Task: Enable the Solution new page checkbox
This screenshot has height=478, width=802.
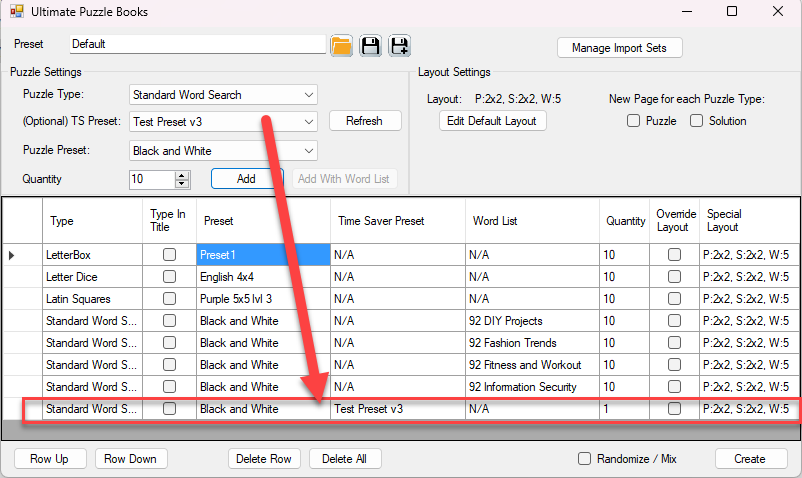Action: 696,121
